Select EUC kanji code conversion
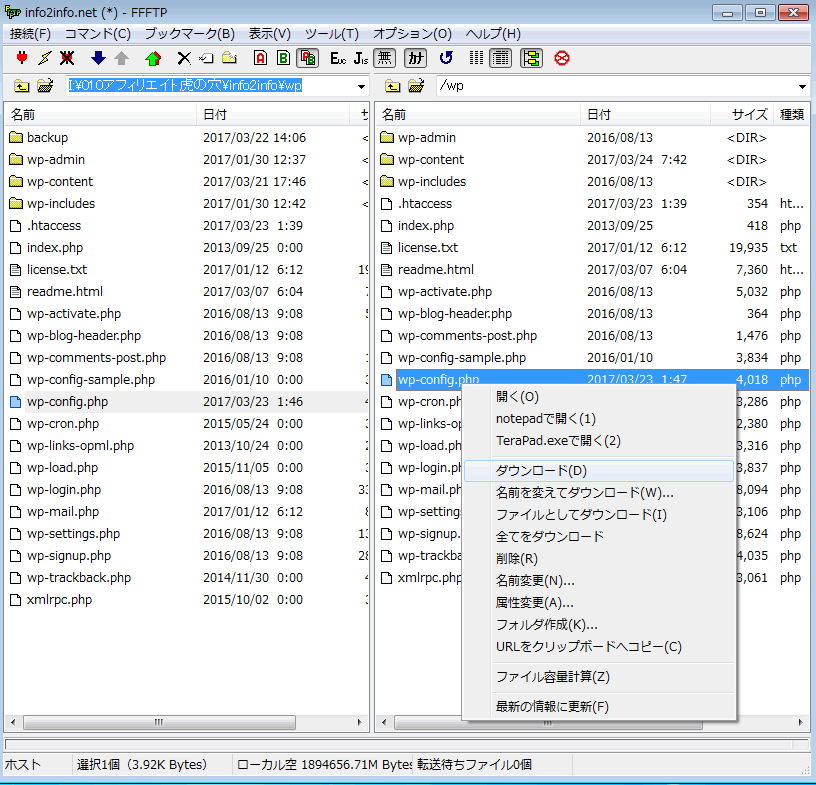The width and height of the screenshot is (816, 785). (x=338, y=58)
